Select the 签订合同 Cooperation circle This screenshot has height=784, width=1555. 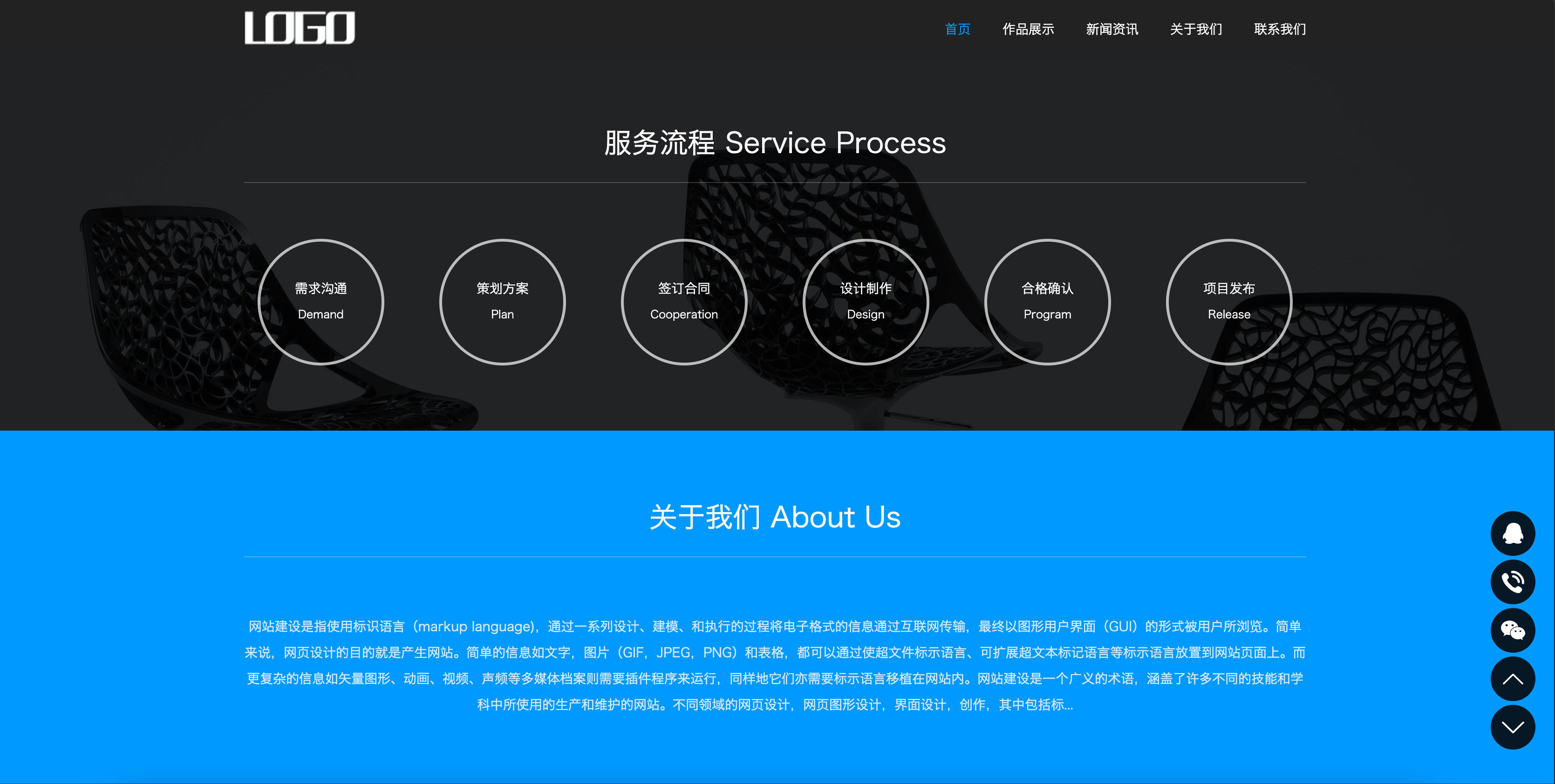coord(684,302)
